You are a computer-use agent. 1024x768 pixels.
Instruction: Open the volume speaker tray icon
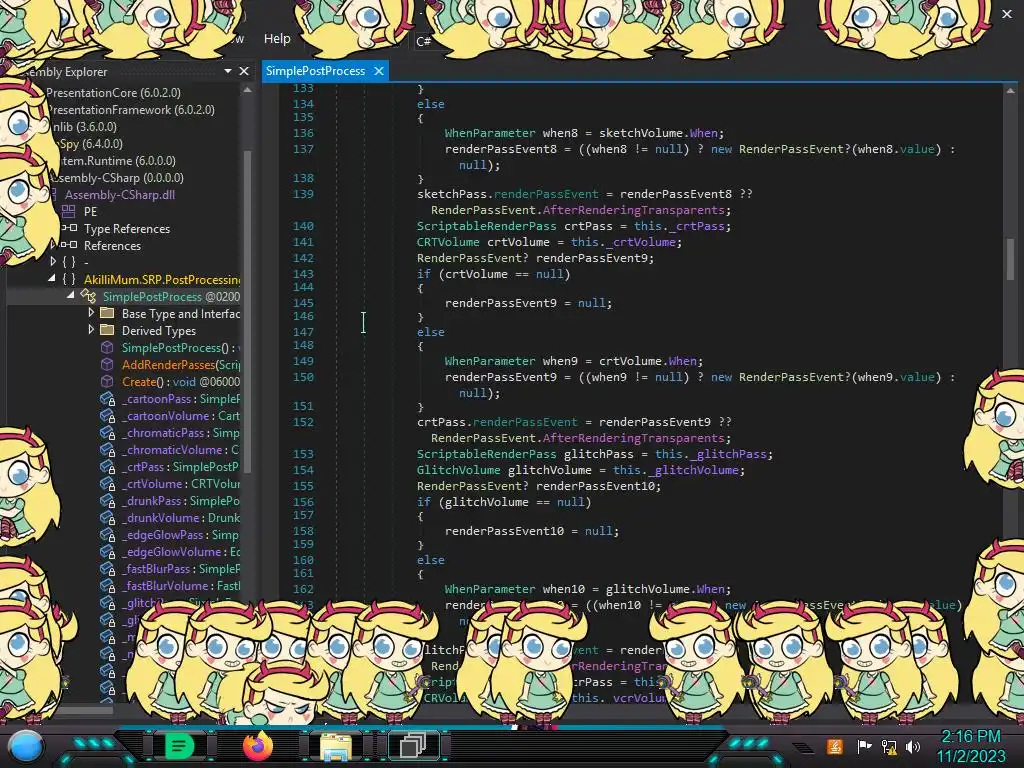tap(913, 746)
